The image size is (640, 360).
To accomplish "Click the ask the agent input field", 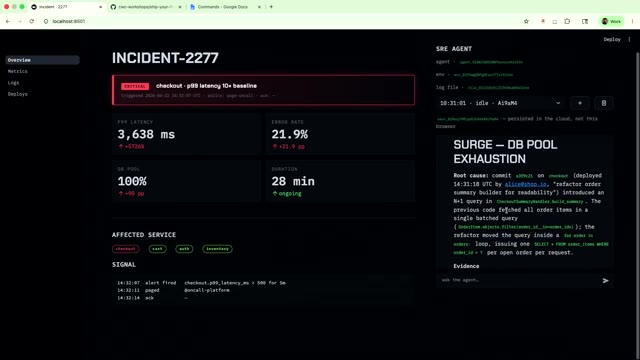I will [x=518, y=280].
